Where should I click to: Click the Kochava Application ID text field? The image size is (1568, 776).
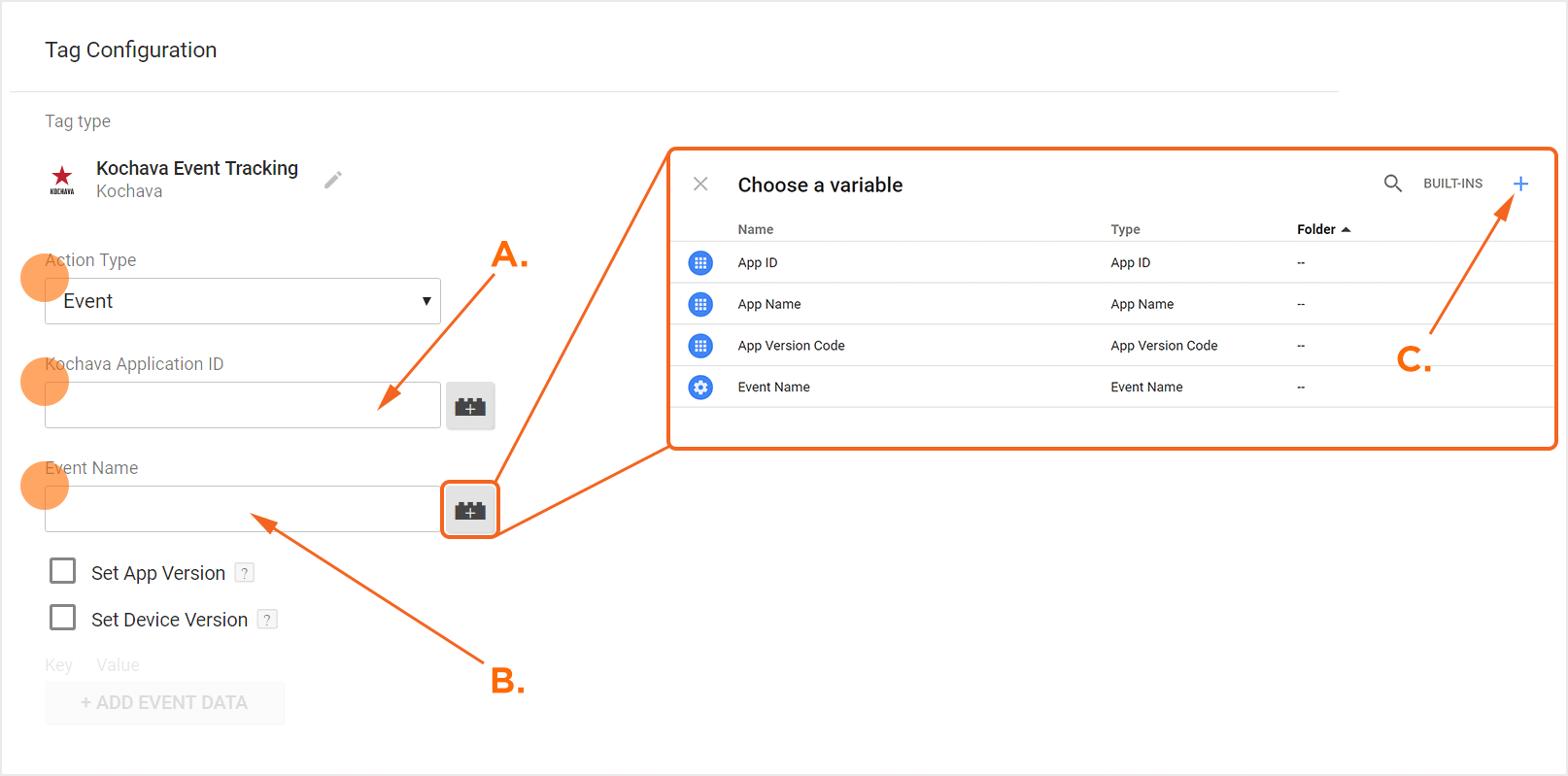click(x=243, y=405)
